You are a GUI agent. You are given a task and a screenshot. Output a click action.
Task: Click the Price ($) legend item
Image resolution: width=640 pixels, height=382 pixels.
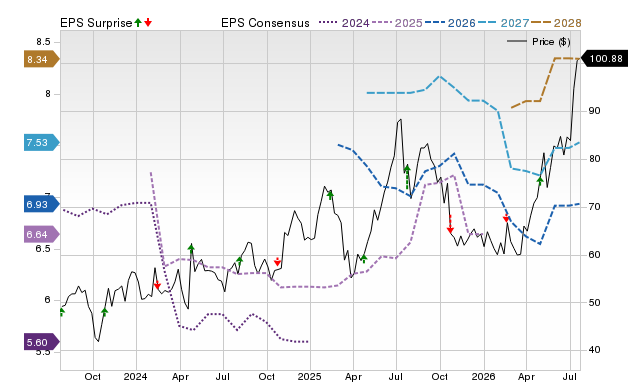(x=539, y=42)
